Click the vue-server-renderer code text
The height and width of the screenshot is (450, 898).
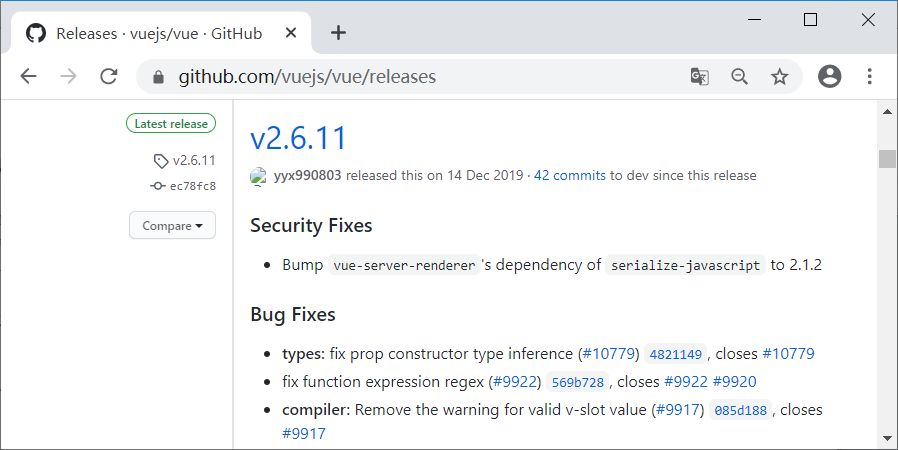pos(404,265)
